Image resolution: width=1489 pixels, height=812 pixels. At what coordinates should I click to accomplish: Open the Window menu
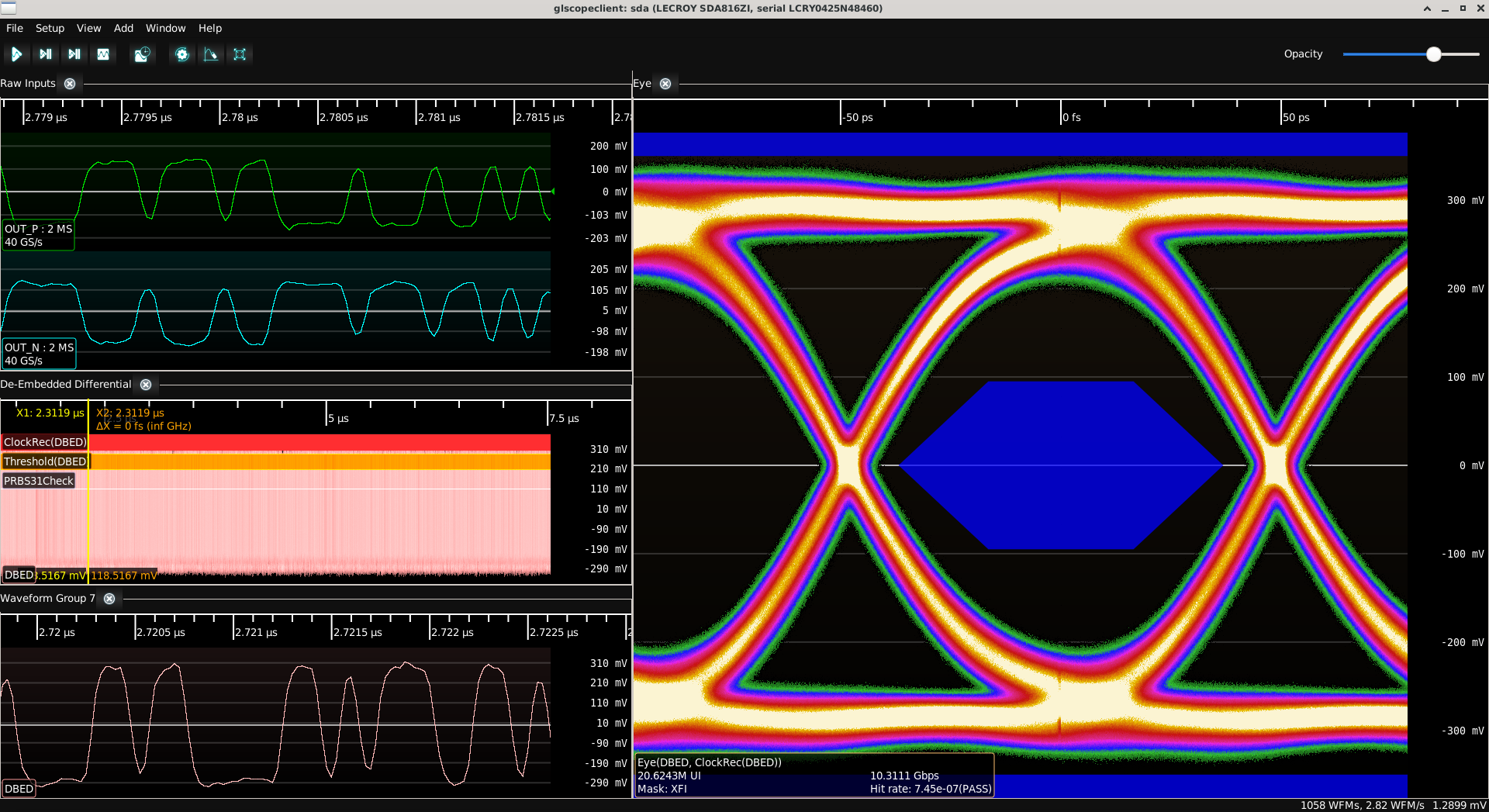(165, 28)
